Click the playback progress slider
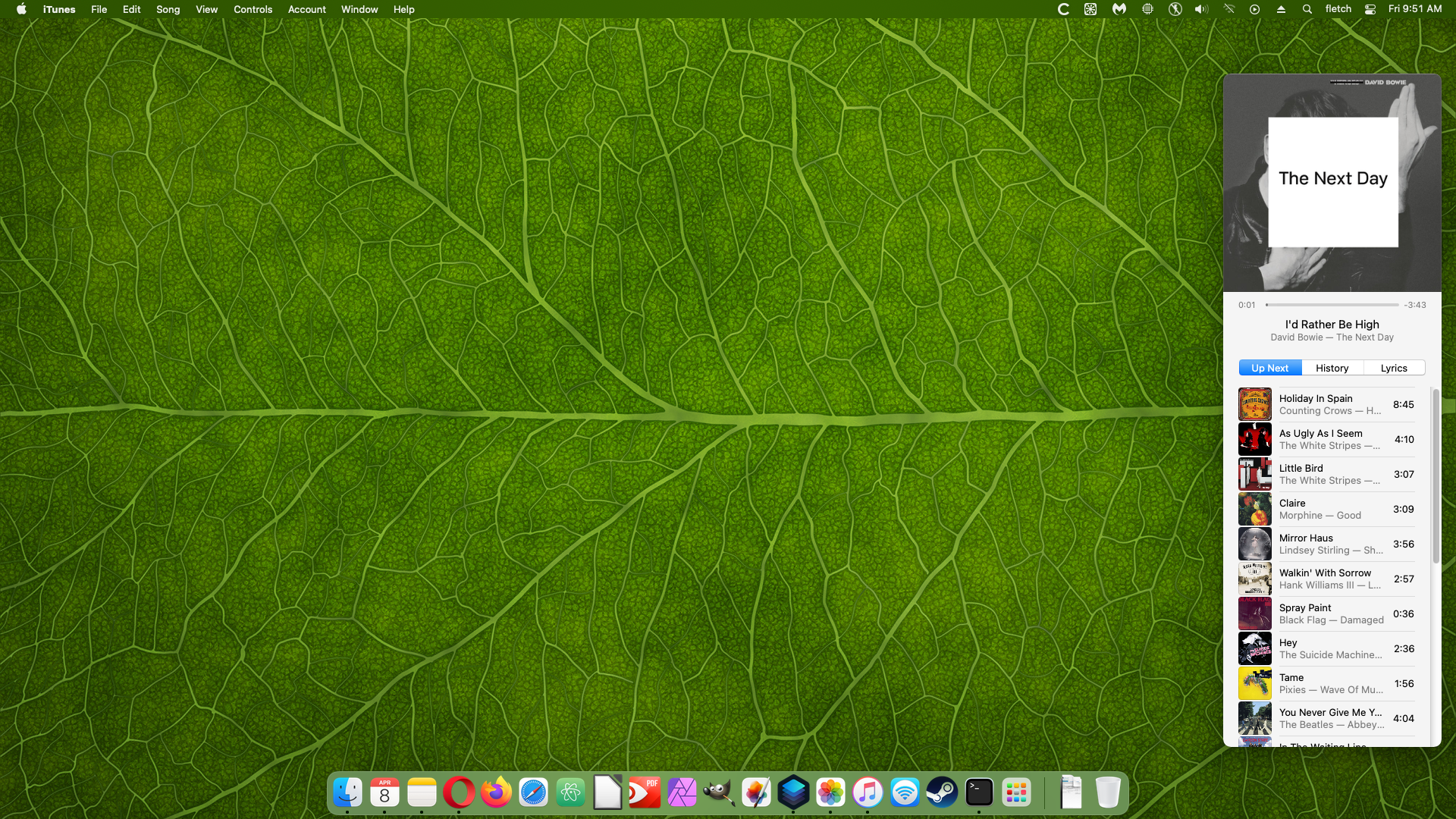Screen dimensions: 1456x819 [x=1332, y=305]
